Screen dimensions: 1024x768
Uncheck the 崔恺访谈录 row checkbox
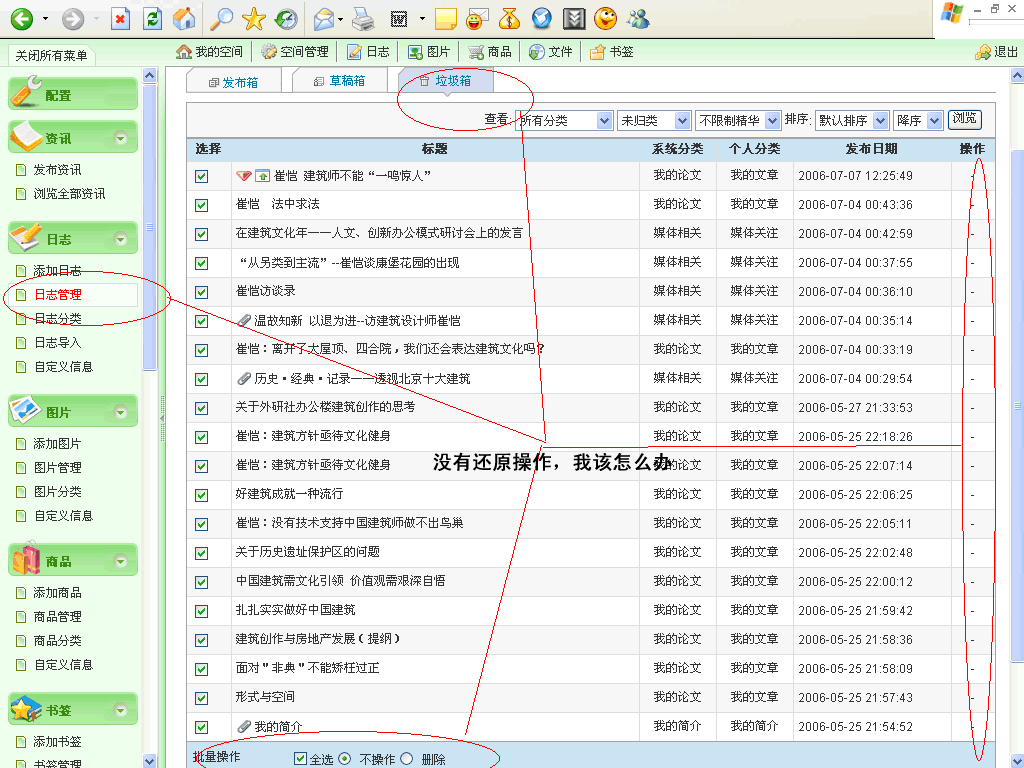pyautogui.click(x=201, y=292)
